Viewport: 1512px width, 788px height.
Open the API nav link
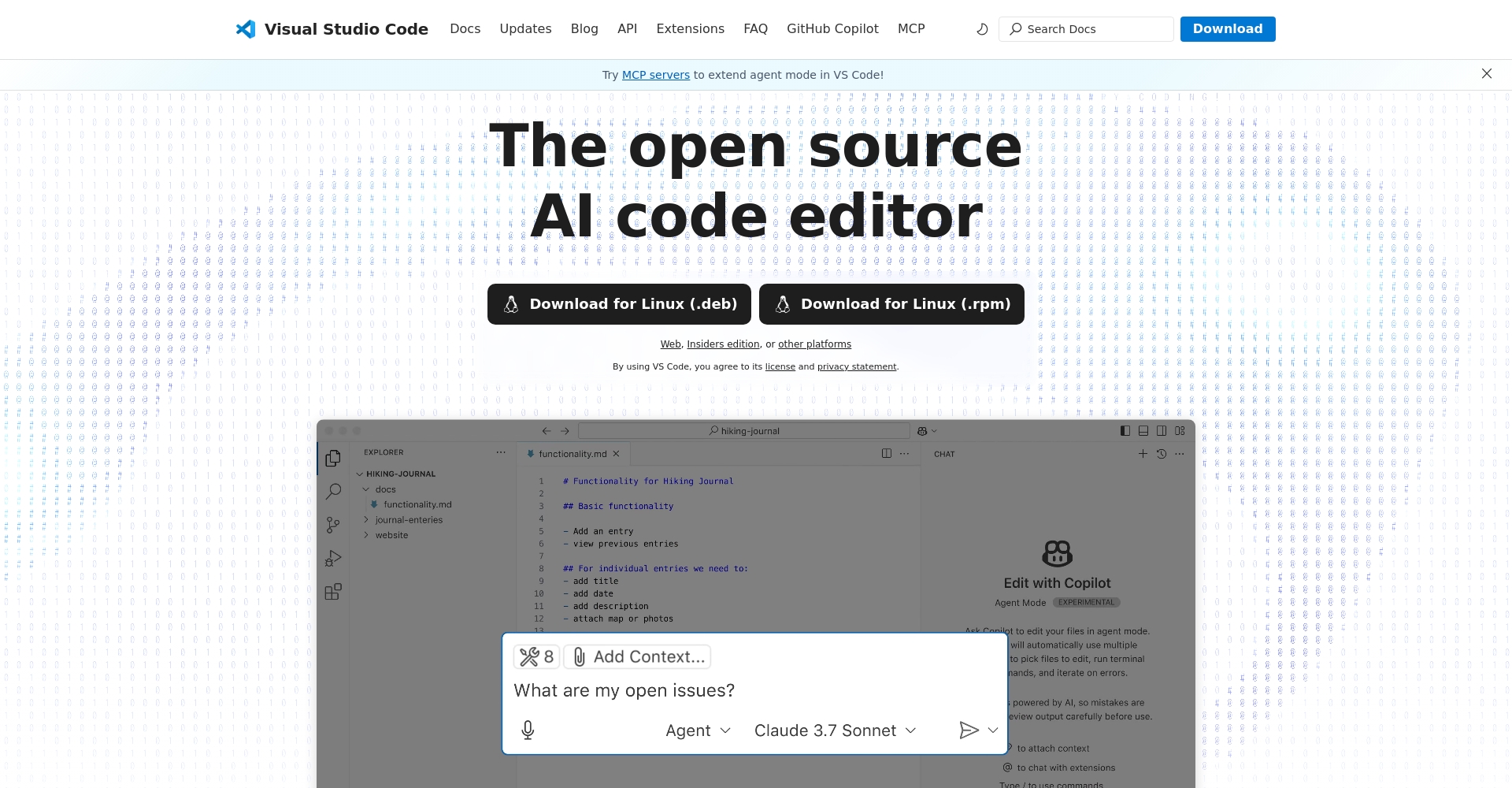[x=628, y=29]
